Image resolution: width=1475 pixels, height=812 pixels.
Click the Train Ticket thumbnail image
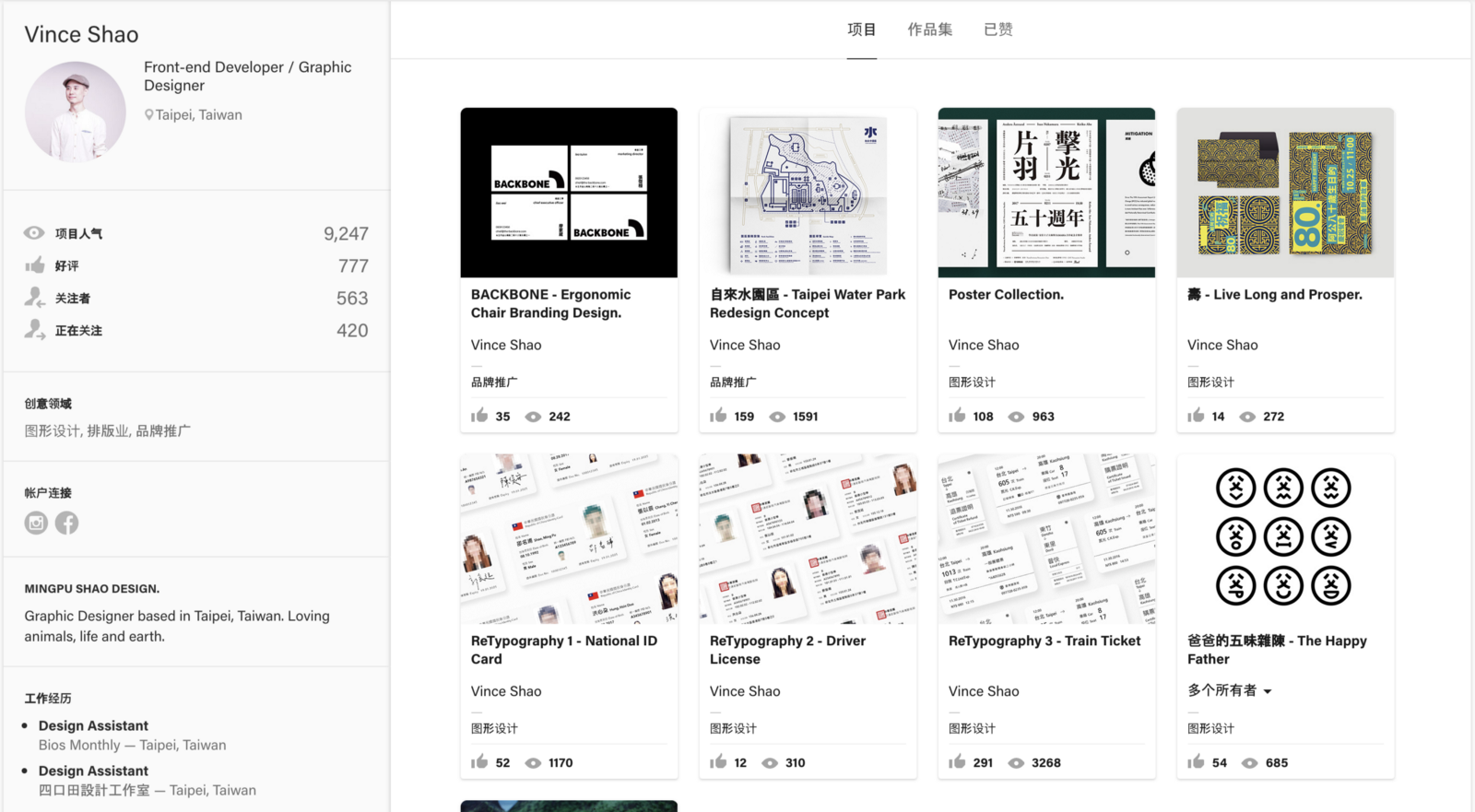pos(1046,539)
